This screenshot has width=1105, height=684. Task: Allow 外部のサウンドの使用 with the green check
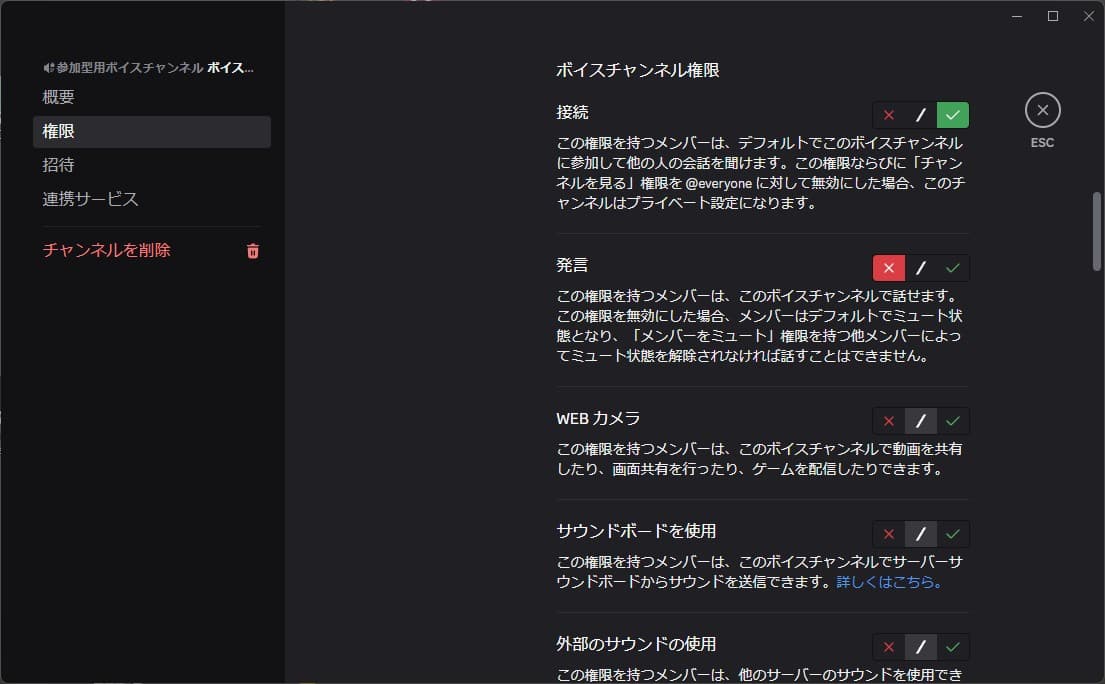pyautogui.click(x=952, y=647)
